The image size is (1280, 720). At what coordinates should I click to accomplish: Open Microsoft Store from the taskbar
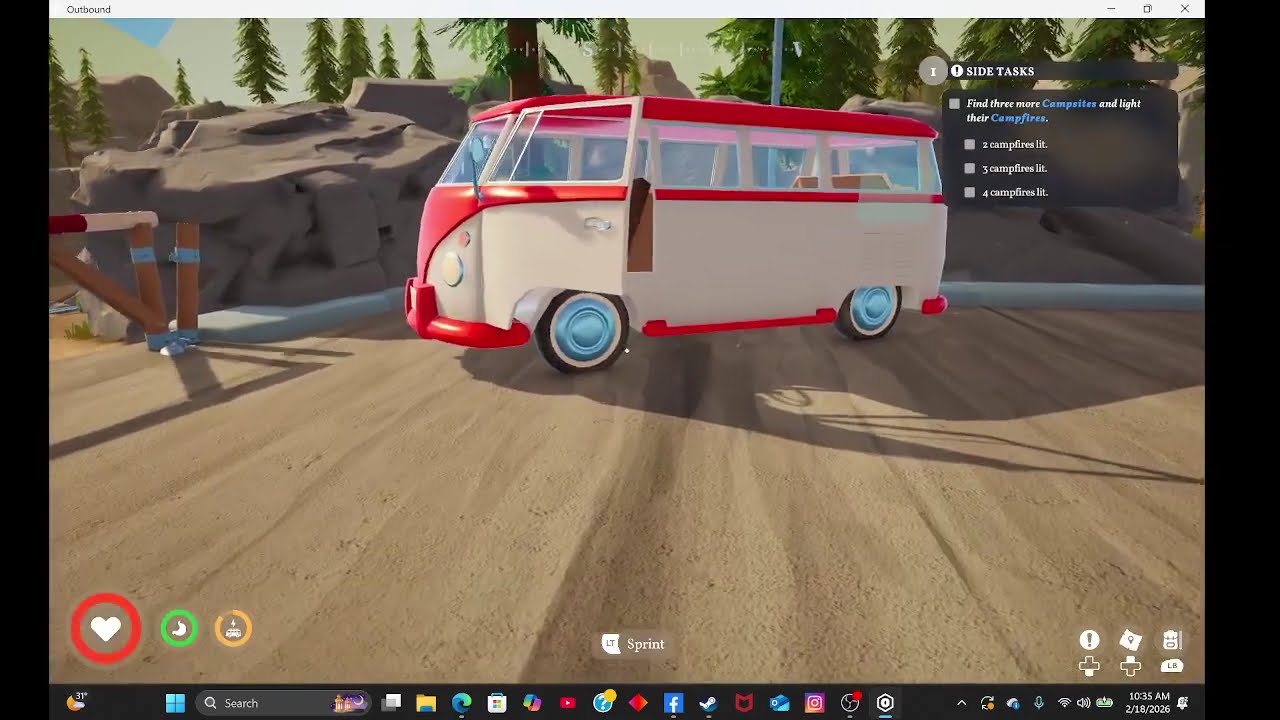point(497,703)
